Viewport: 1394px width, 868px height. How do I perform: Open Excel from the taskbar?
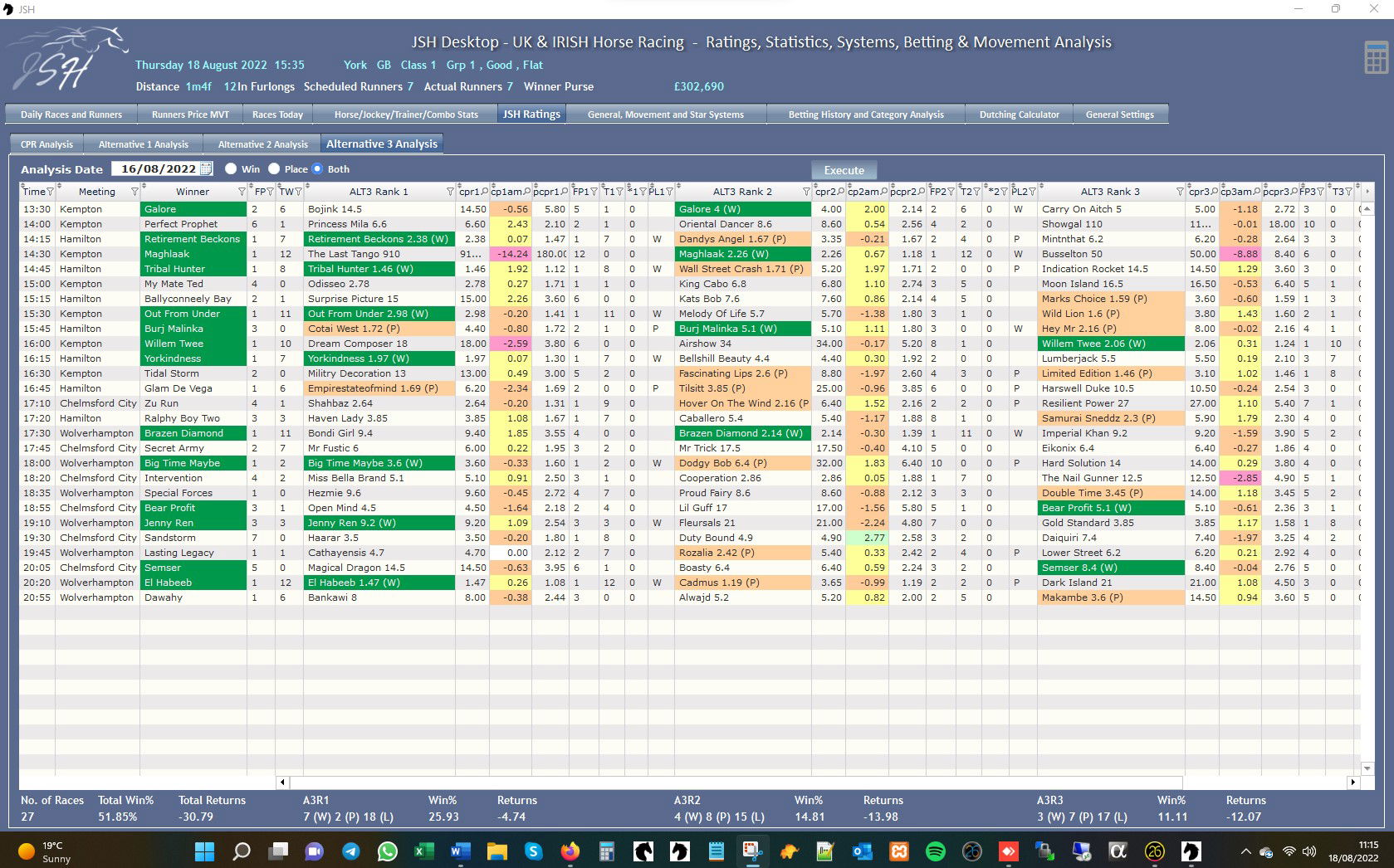click(423, 851)
